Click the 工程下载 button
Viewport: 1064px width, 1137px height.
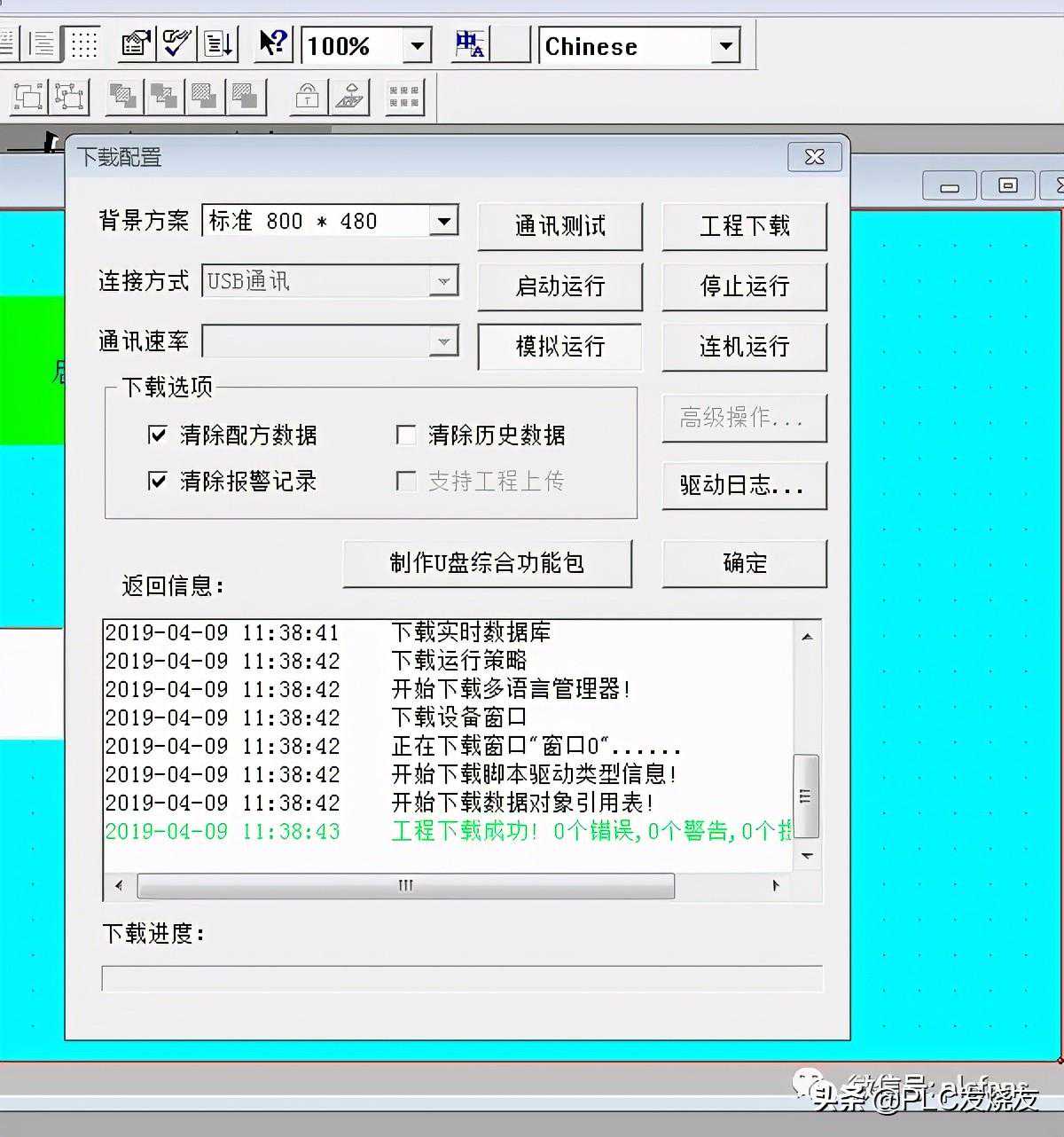(x=744, y=226)
